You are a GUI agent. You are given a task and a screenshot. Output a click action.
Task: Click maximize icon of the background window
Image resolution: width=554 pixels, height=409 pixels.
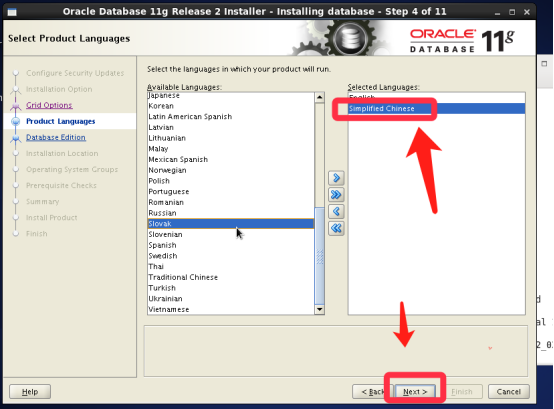[x=544, y=64]
